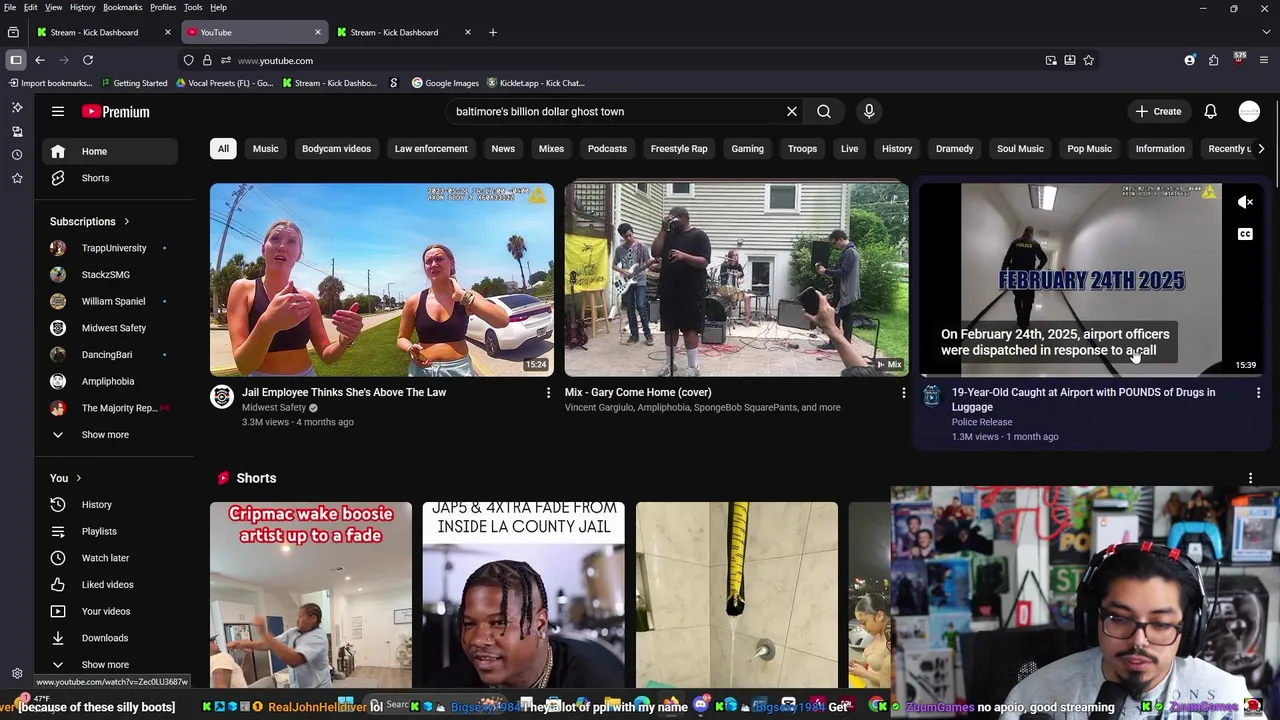The height and width of the screenshot is (720, 1280).
Task: Close the YouTube browser tab
Action: pos(318,32)
